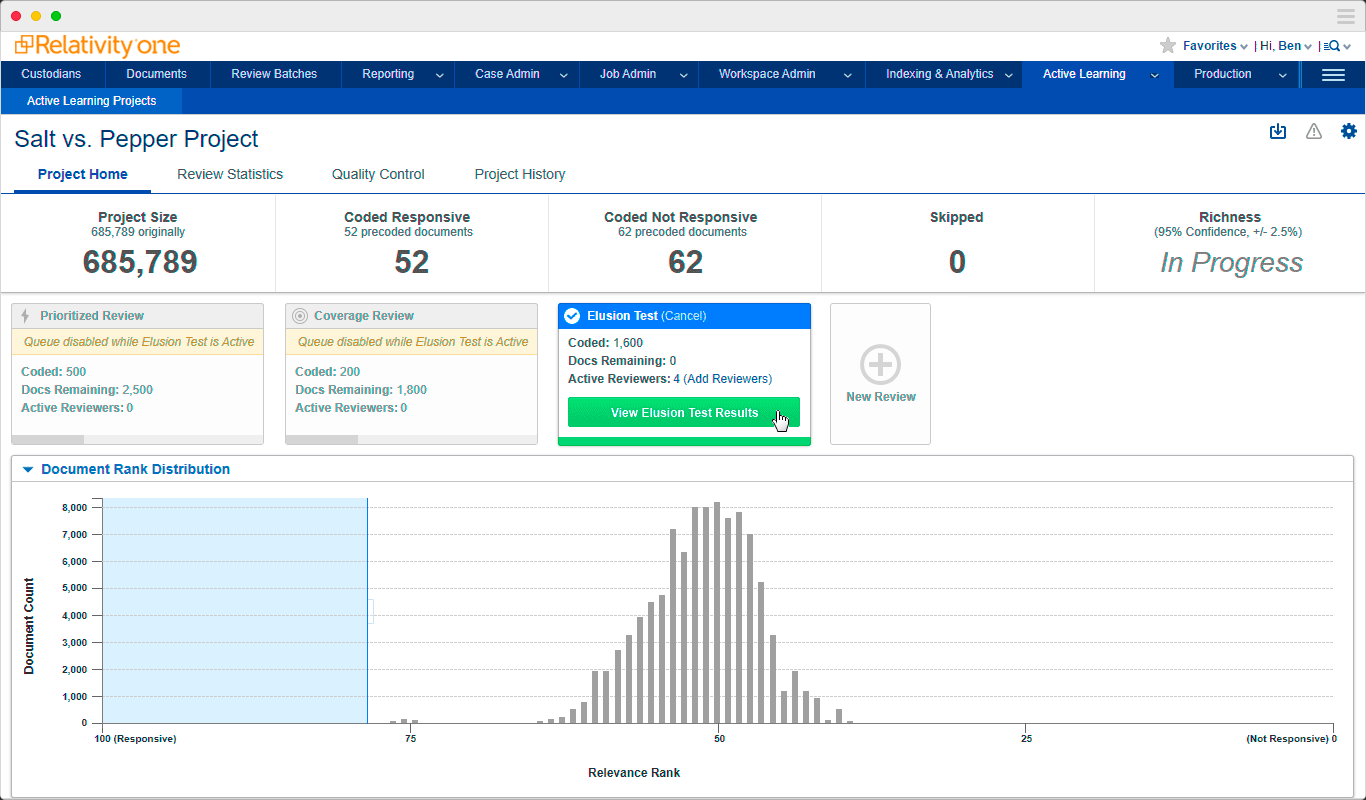This screenshot has width=1366, height=800.
Task: Expand the Case Admin dropdown arrow
Action: tap(564, 75)
